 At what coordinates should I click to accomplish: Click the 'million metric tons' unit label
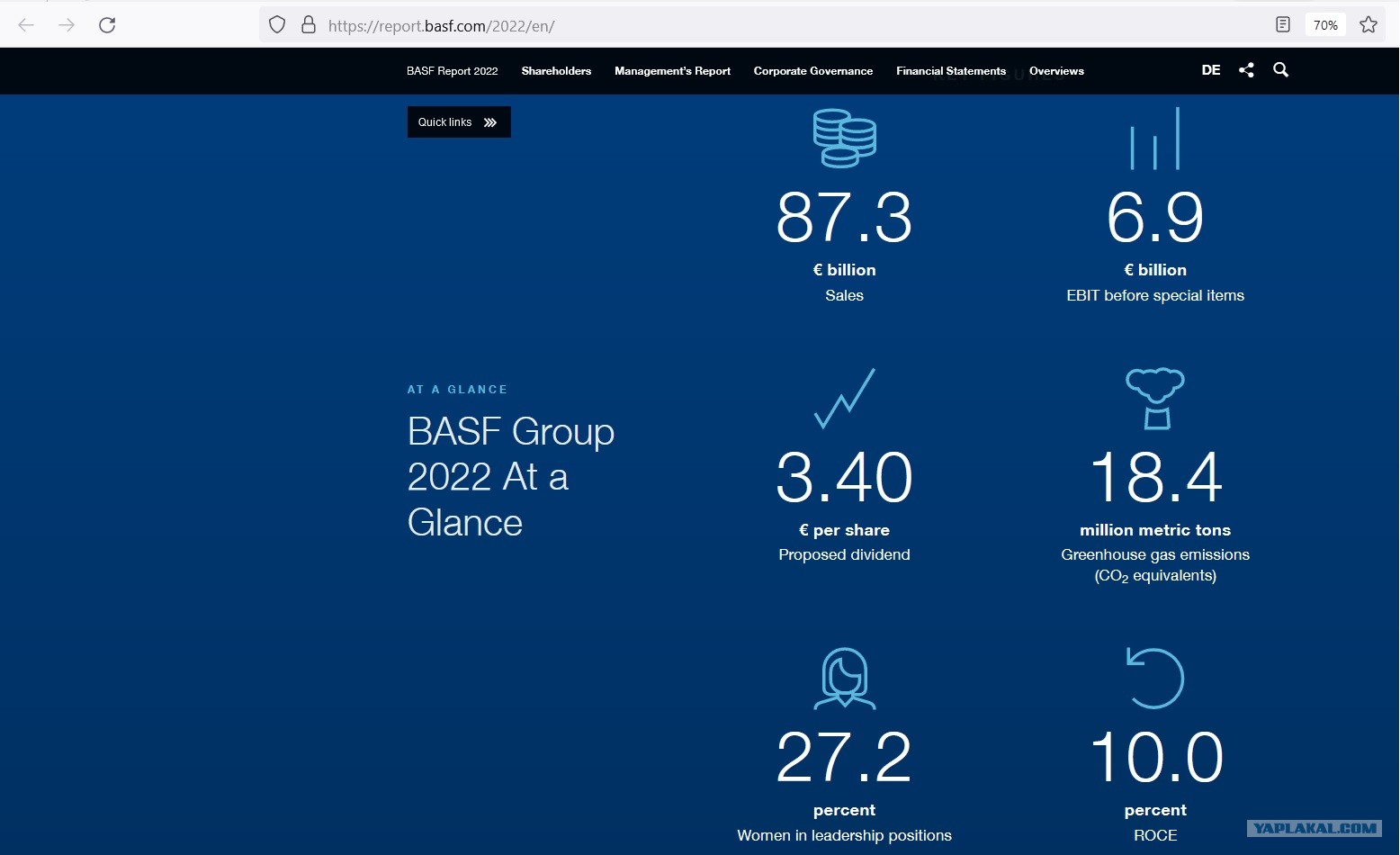1155,530
